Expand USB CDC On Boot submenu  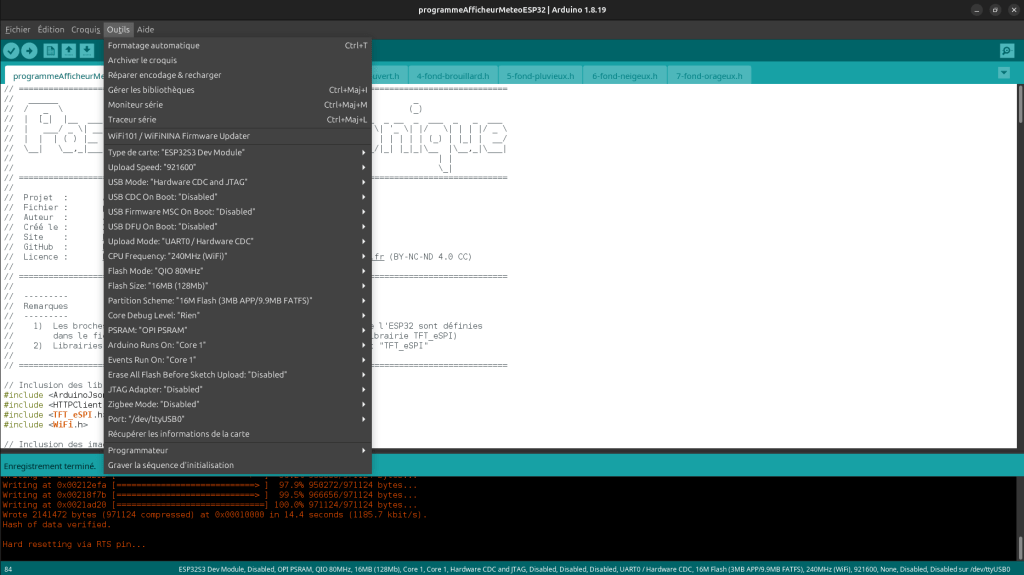click(x=238, y=197)
